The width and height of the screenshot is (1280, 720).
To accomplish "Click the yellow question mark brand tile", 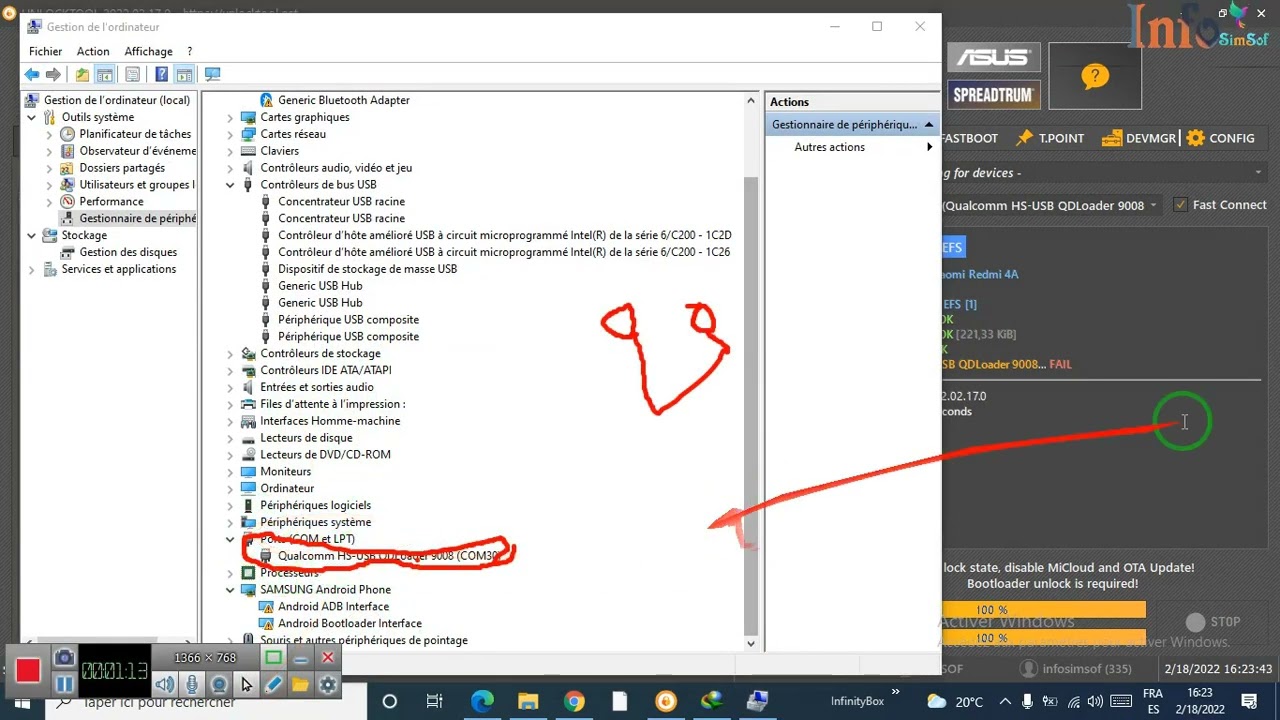I will [x=1096, y=76].
